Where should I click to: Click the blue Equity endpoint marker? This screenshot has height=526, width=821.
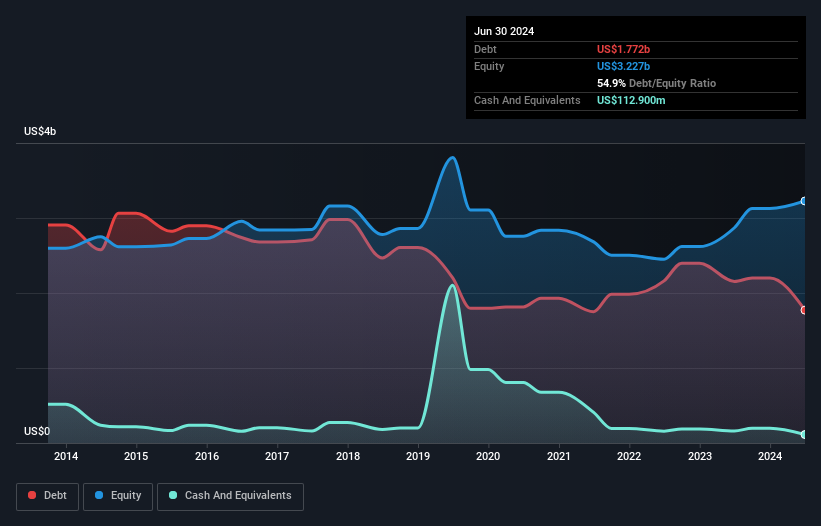(804, 201)
